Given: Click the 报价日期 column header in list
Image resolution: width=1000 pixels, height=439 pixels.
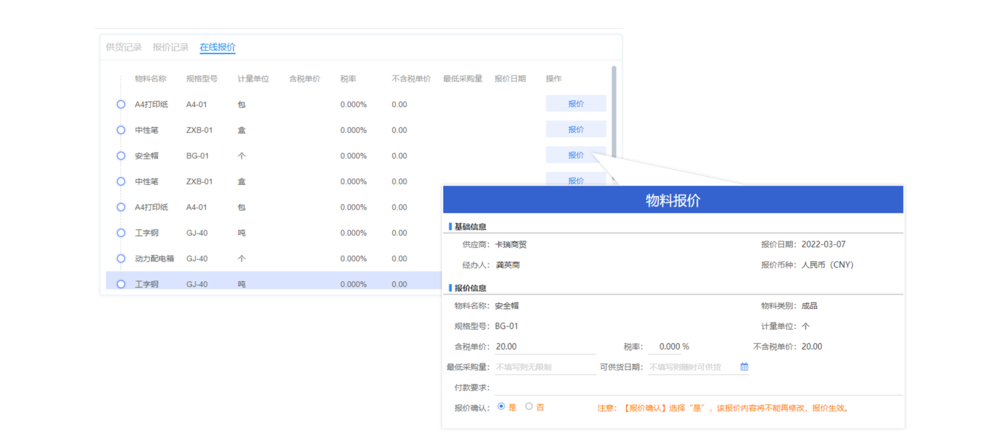Looking at the screenshot, I should (x=510, y=79).
